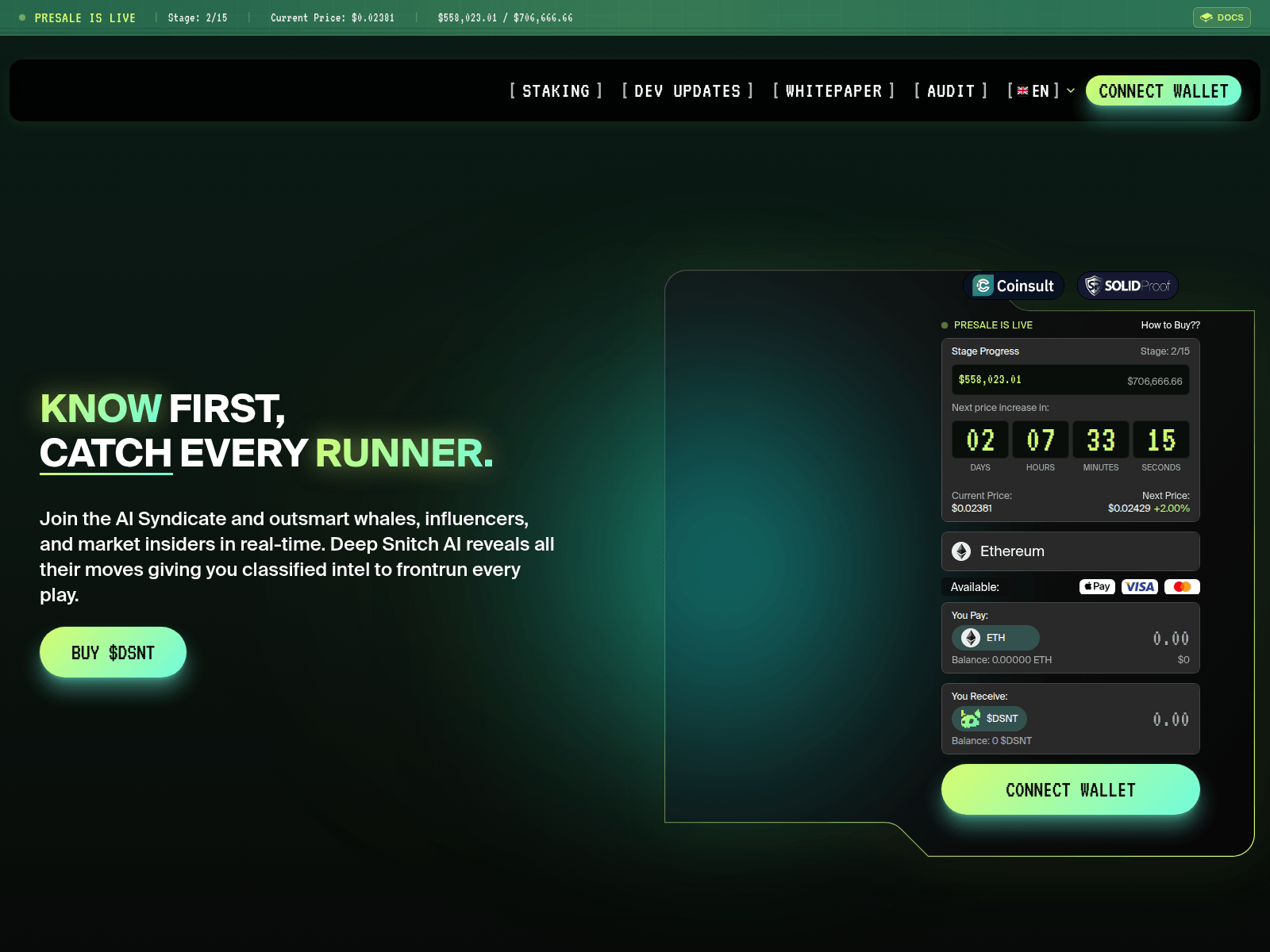Select the VISA payment icon
1270x952 pixels.
pyautogui.click(x=1140, y=587)
